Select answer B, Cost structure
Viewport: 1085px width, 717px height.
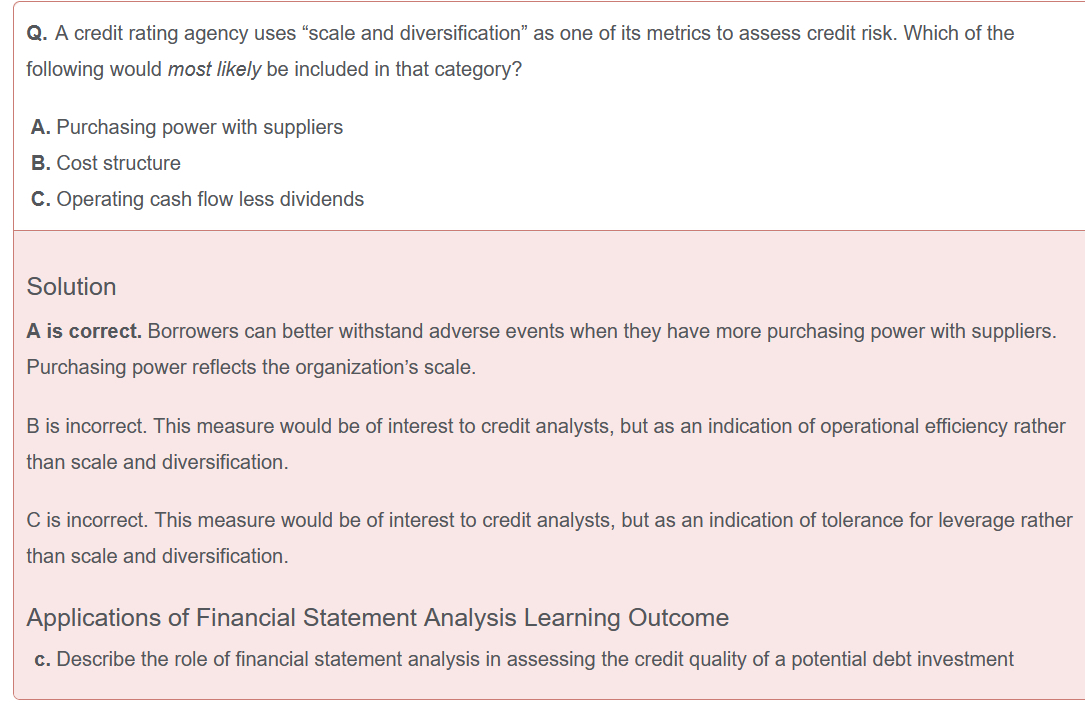118,164
